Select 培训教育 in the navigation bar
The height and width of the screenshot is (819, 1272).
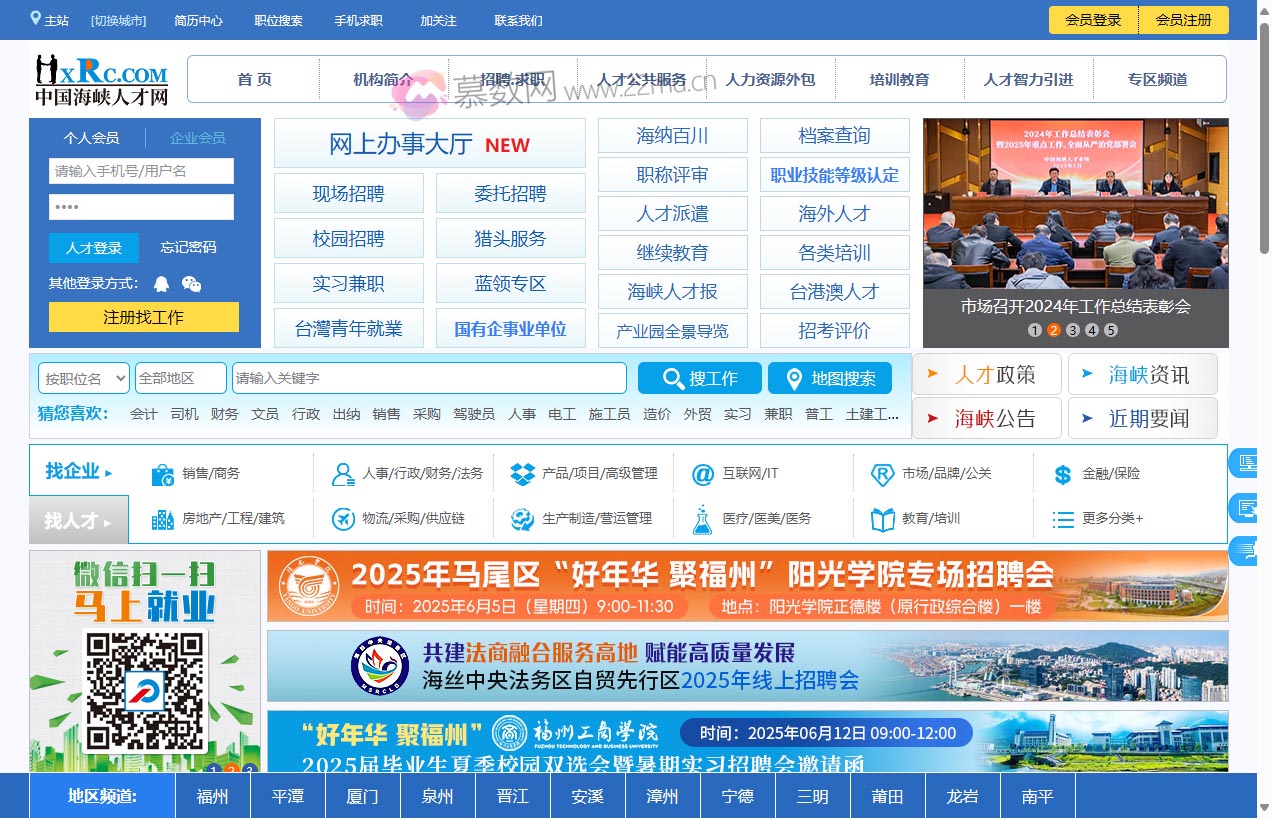click(x=899, y=79)
